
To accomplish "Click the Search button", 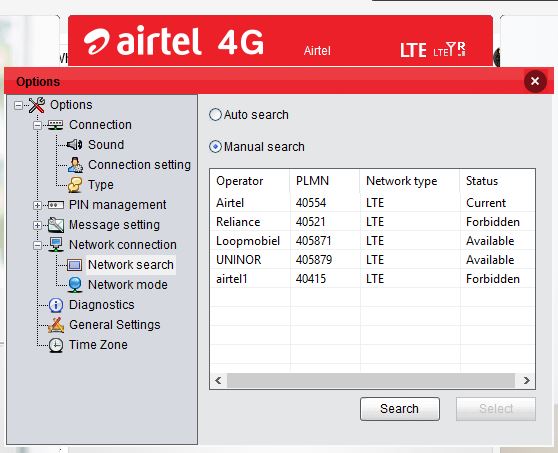I will (x=400, y=409).
